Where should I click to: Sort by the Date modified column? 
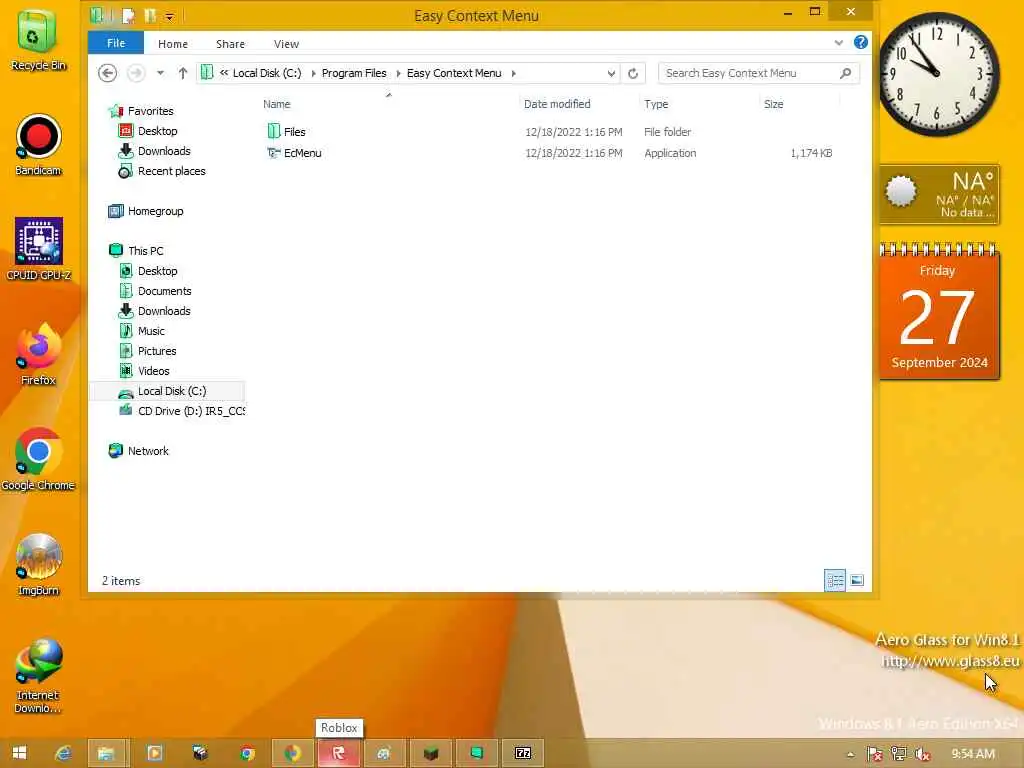point(557,104)
